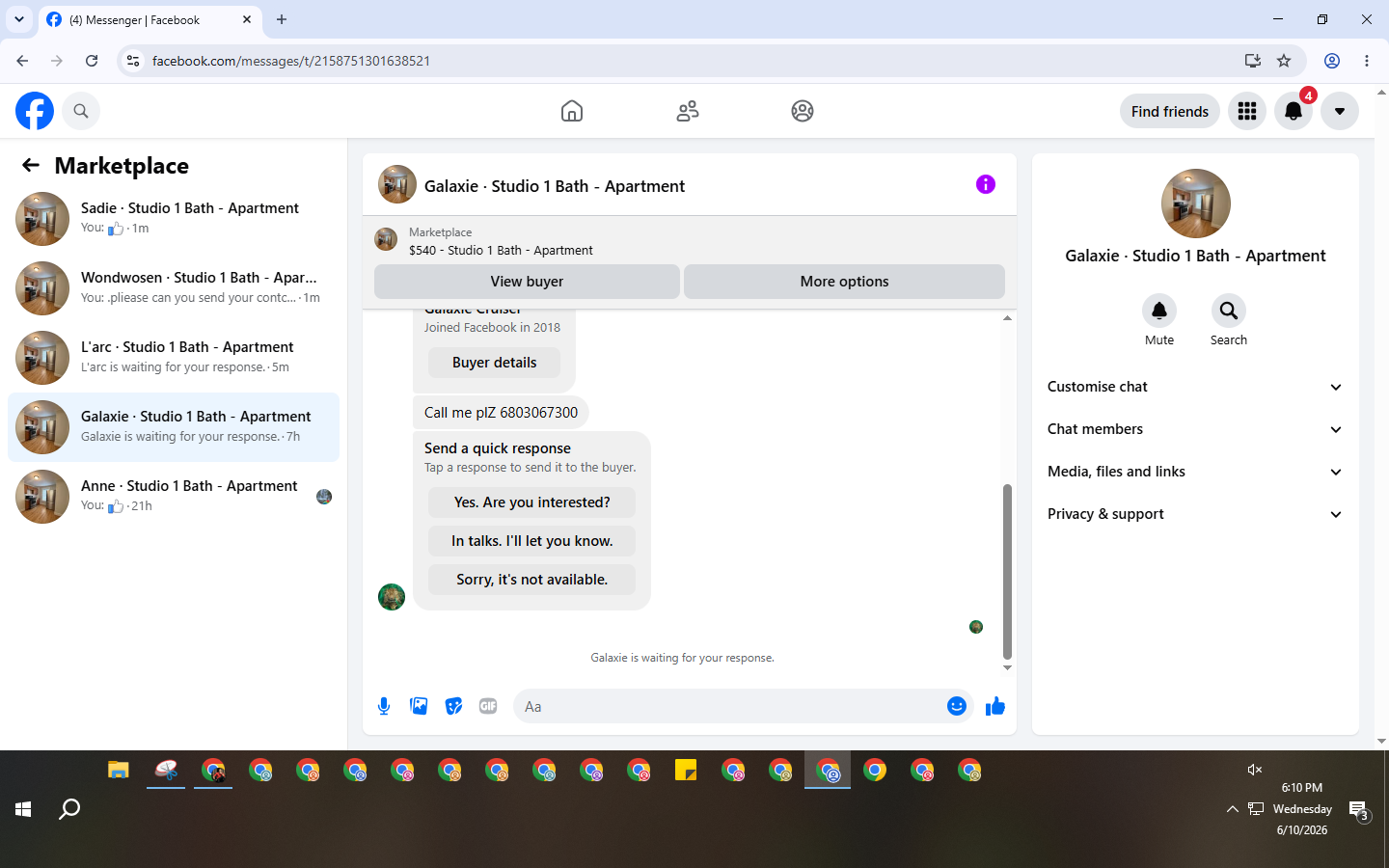Record a voice clip with the microphone icon

coord(384,706)
